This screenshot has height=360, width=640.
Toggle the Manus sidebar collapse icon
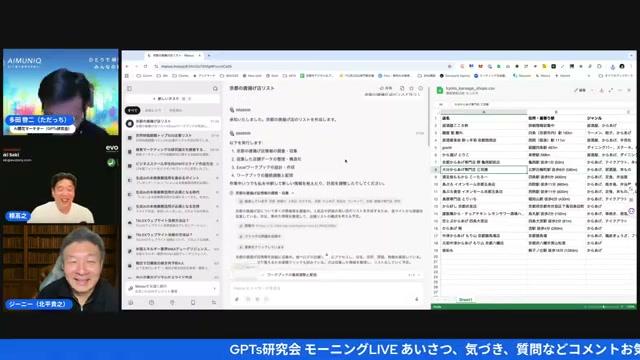tap(130, 89)
